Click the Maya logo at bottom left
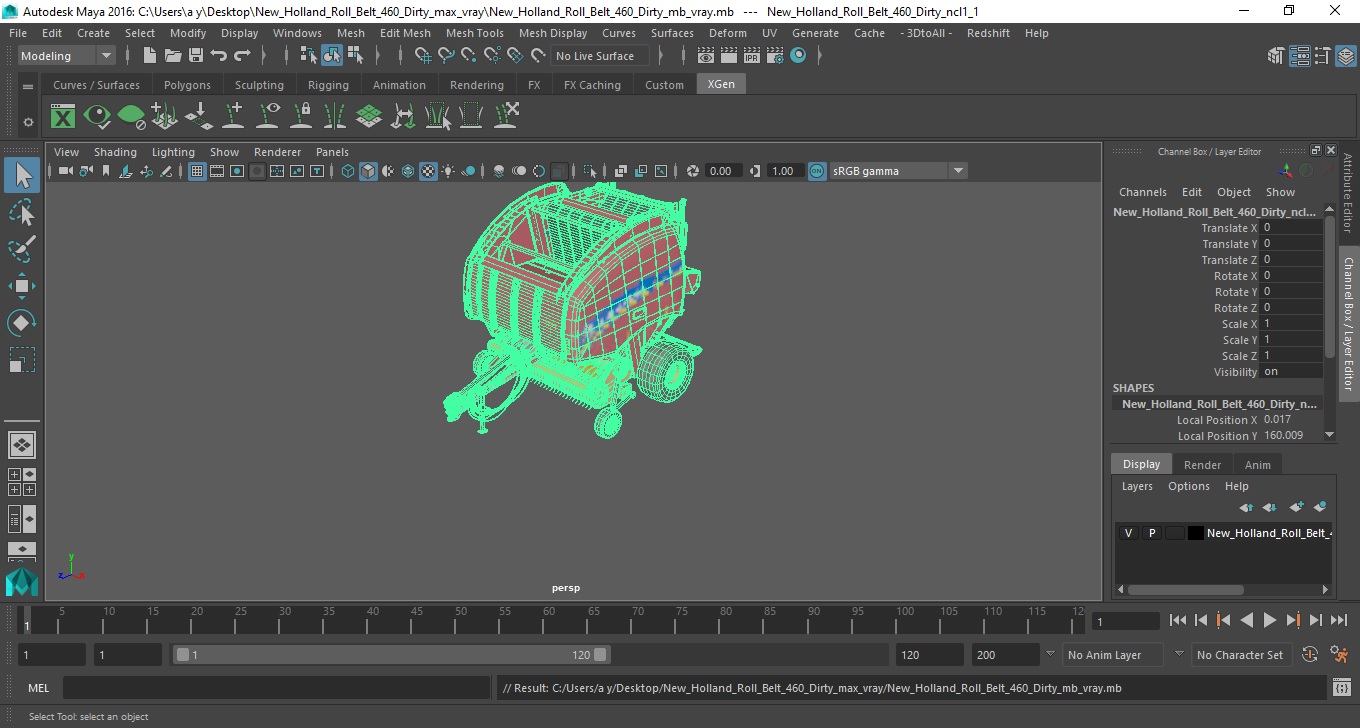Viewport: 1360px width, 728px height. [x=22, y=582]
